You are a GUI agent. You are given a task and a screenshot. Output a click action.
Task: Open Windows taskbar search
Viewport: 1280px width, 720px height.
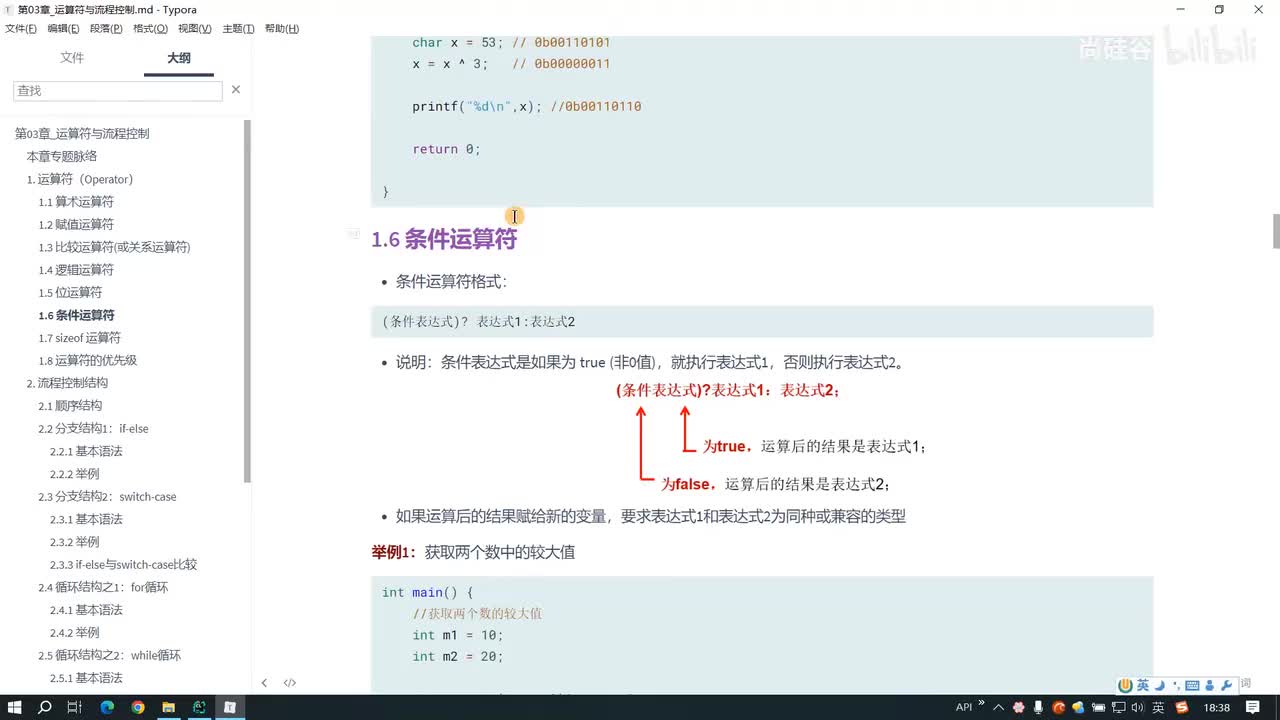tap(44, 707)
